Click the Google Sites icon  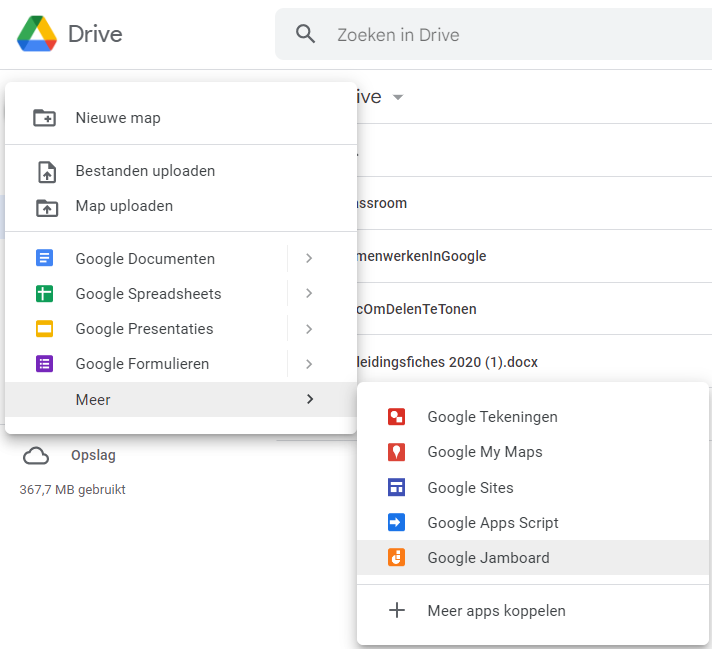click(x=396, y=487)
